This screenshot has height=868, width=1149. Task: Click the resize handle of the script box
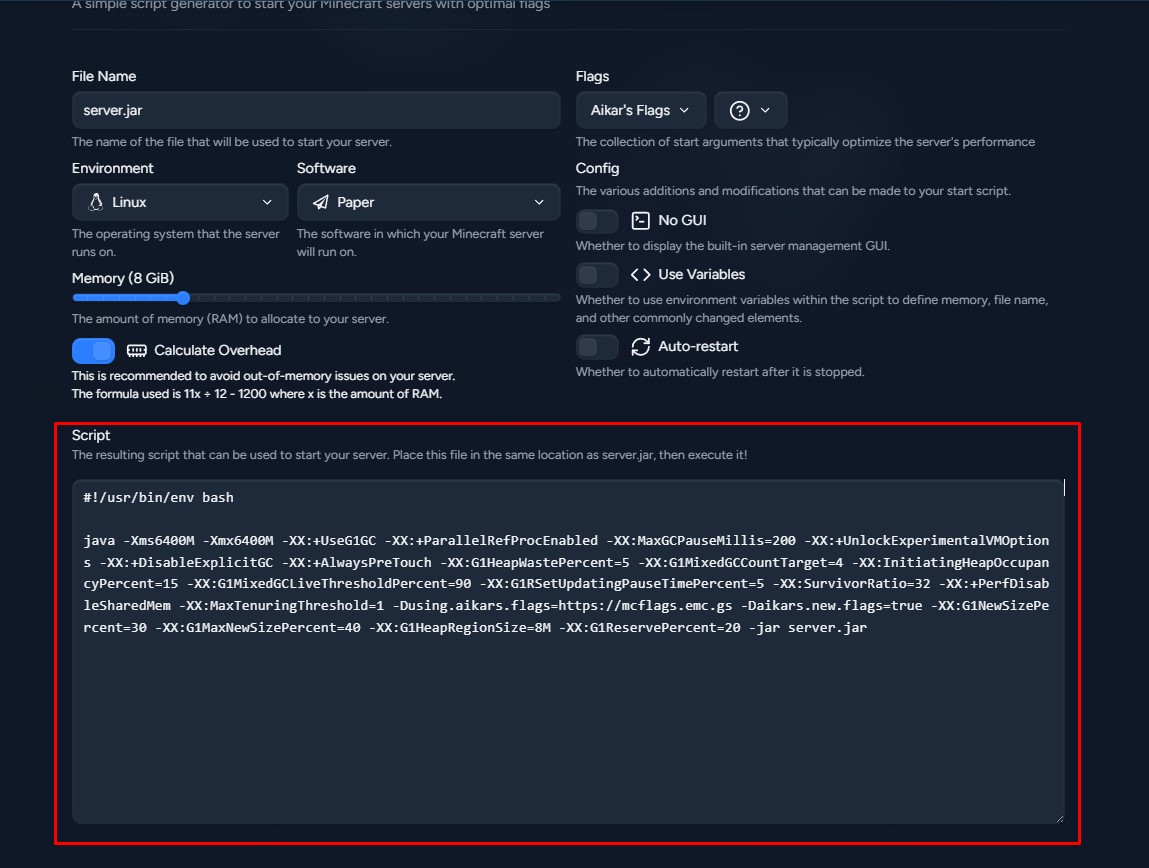coord(1057,817)
